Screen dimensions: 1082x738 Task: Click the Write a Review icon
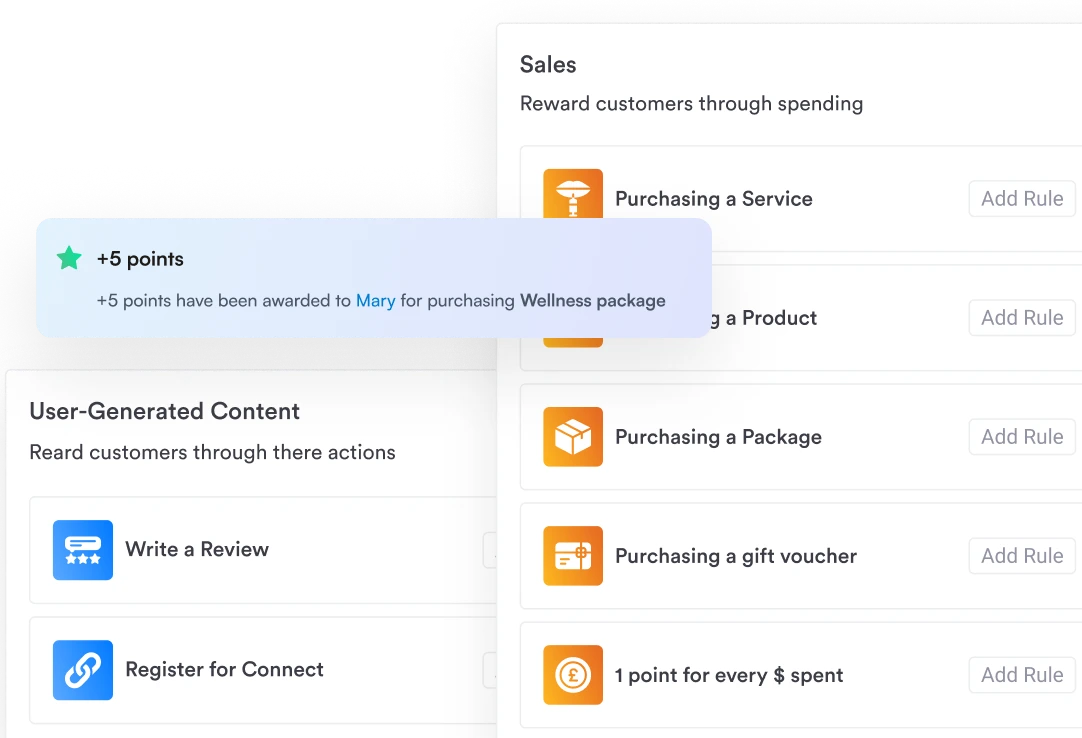(83, 550)
